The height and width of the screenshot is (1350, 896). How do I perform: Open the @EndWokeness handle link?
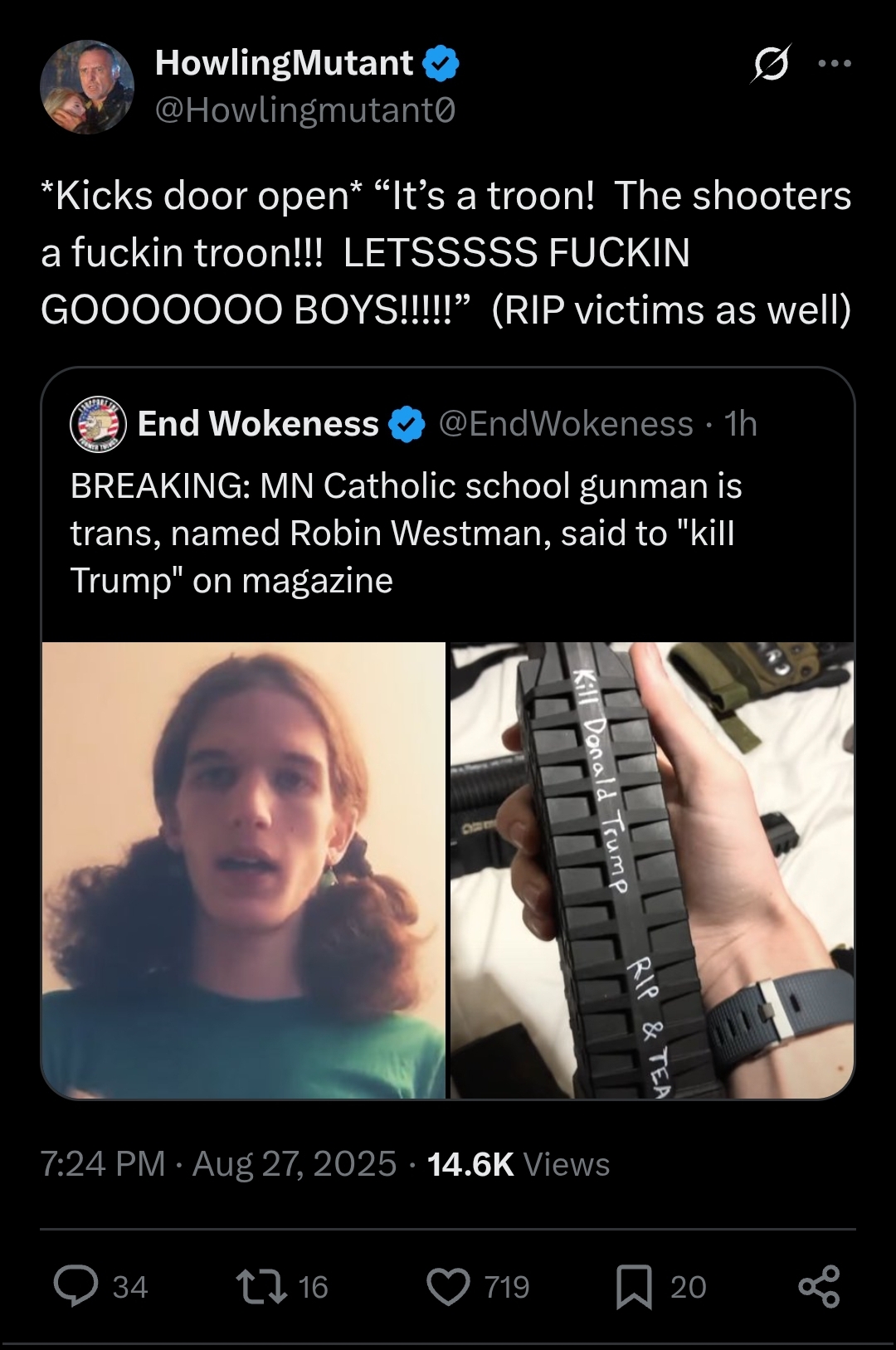point(566,424)
